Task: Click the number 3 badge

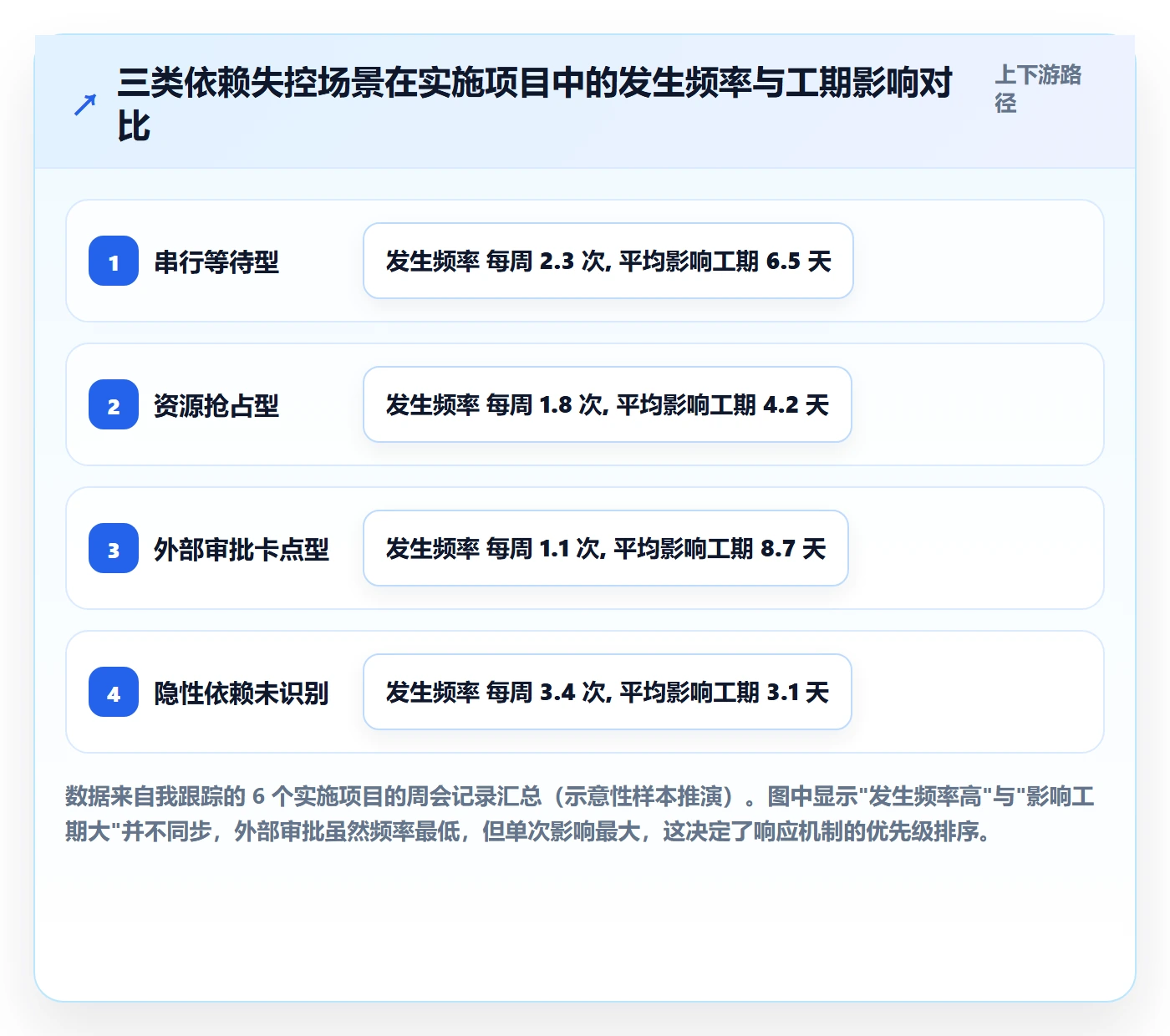Action: 114,548
